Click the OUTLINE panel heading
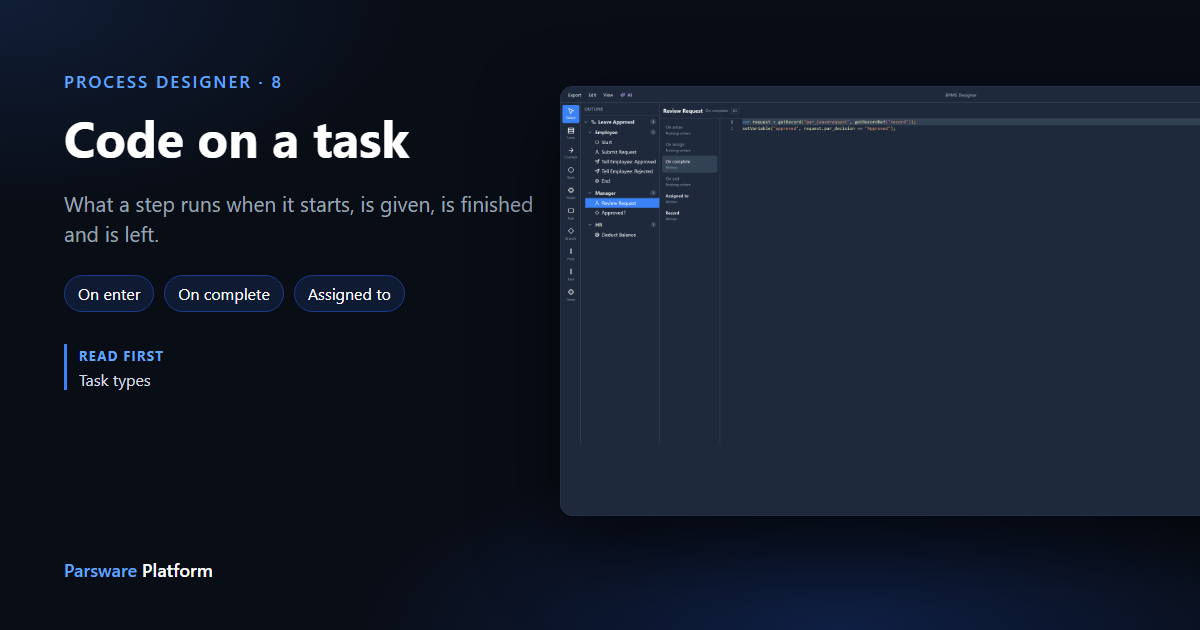This screenshot has width=1200, height=630. tap(594, 109)
